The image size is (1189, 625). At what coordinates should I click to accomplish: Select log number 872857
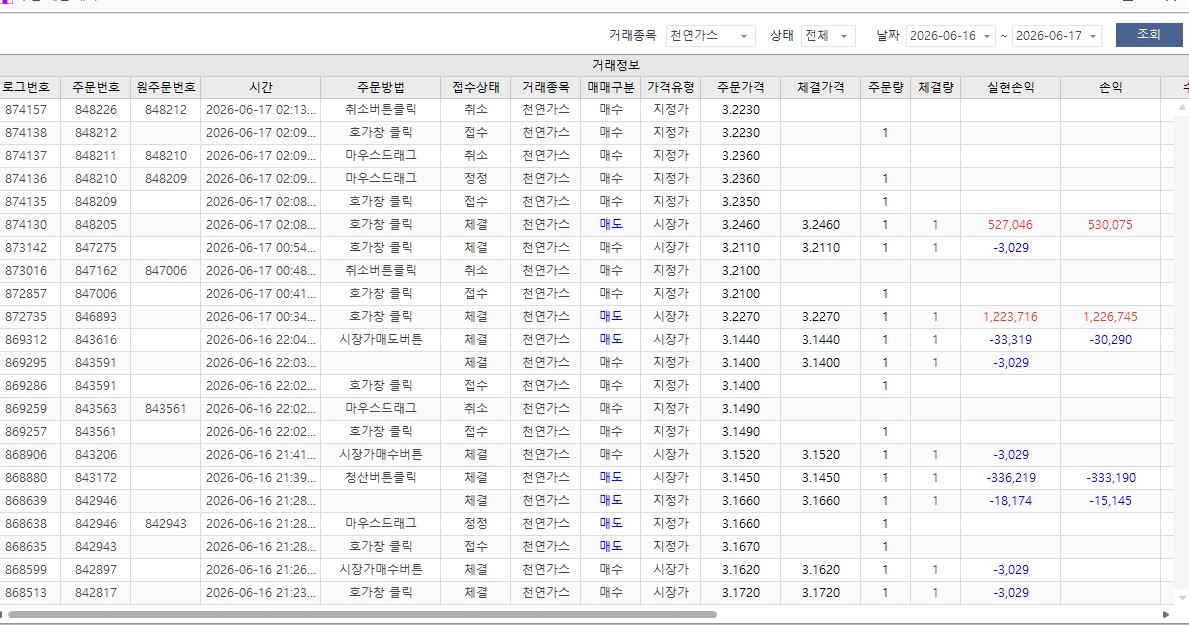[26, 294]
